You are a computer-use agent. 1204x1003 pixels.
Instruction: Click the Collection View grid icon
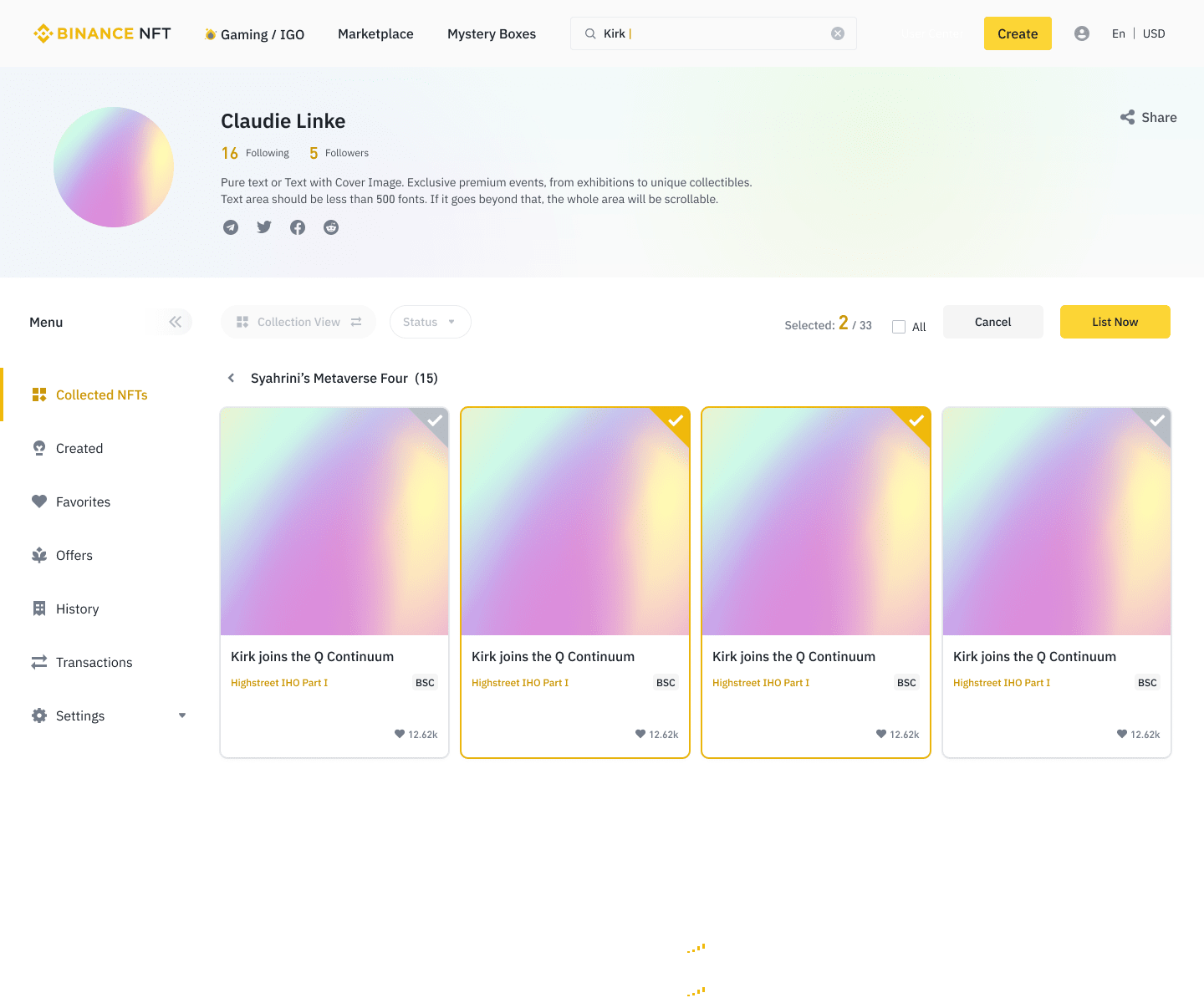click(242, 322)
